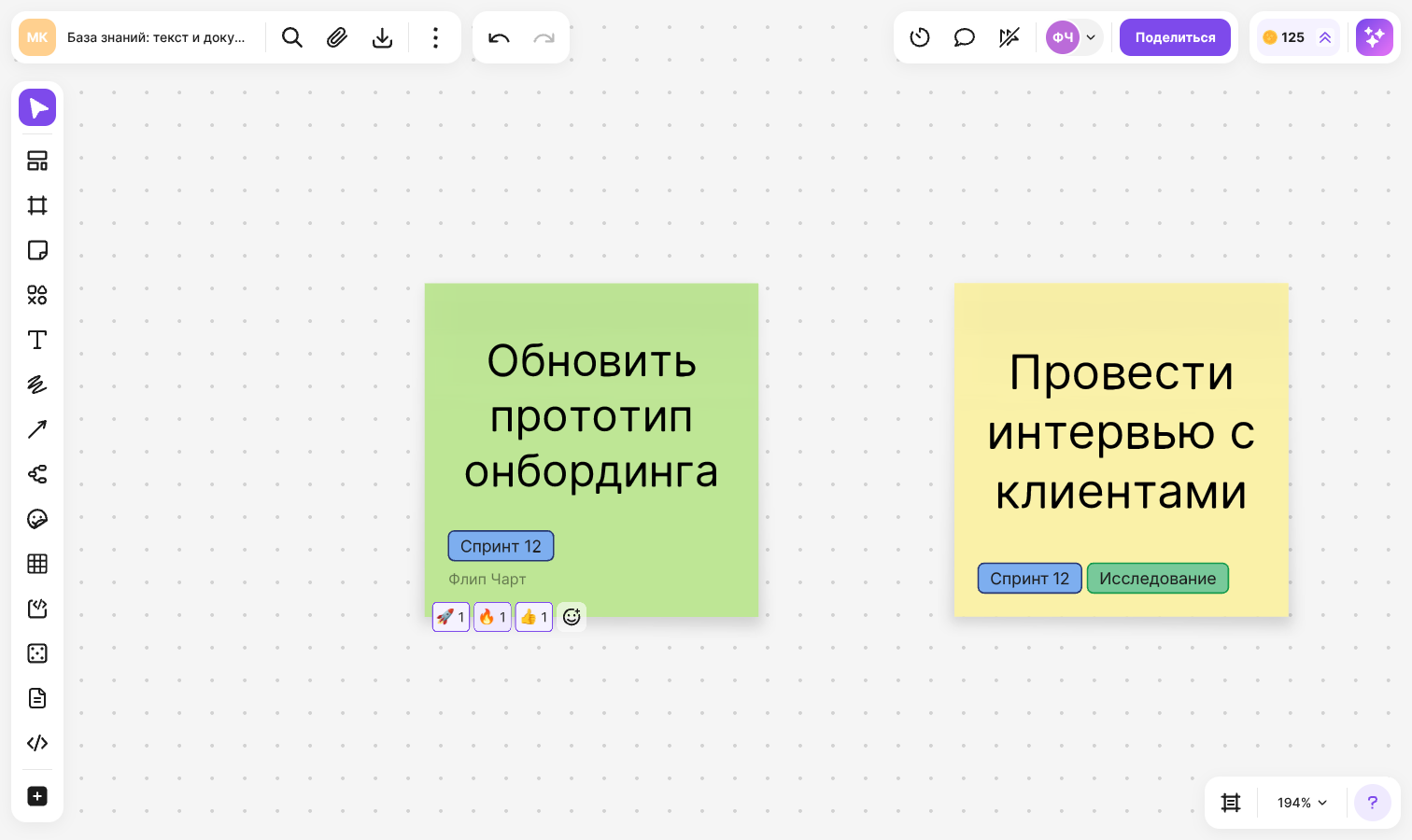Select the pen drawing tool
This screenshot has width=1412, height=840.
(x=37, y=385)
